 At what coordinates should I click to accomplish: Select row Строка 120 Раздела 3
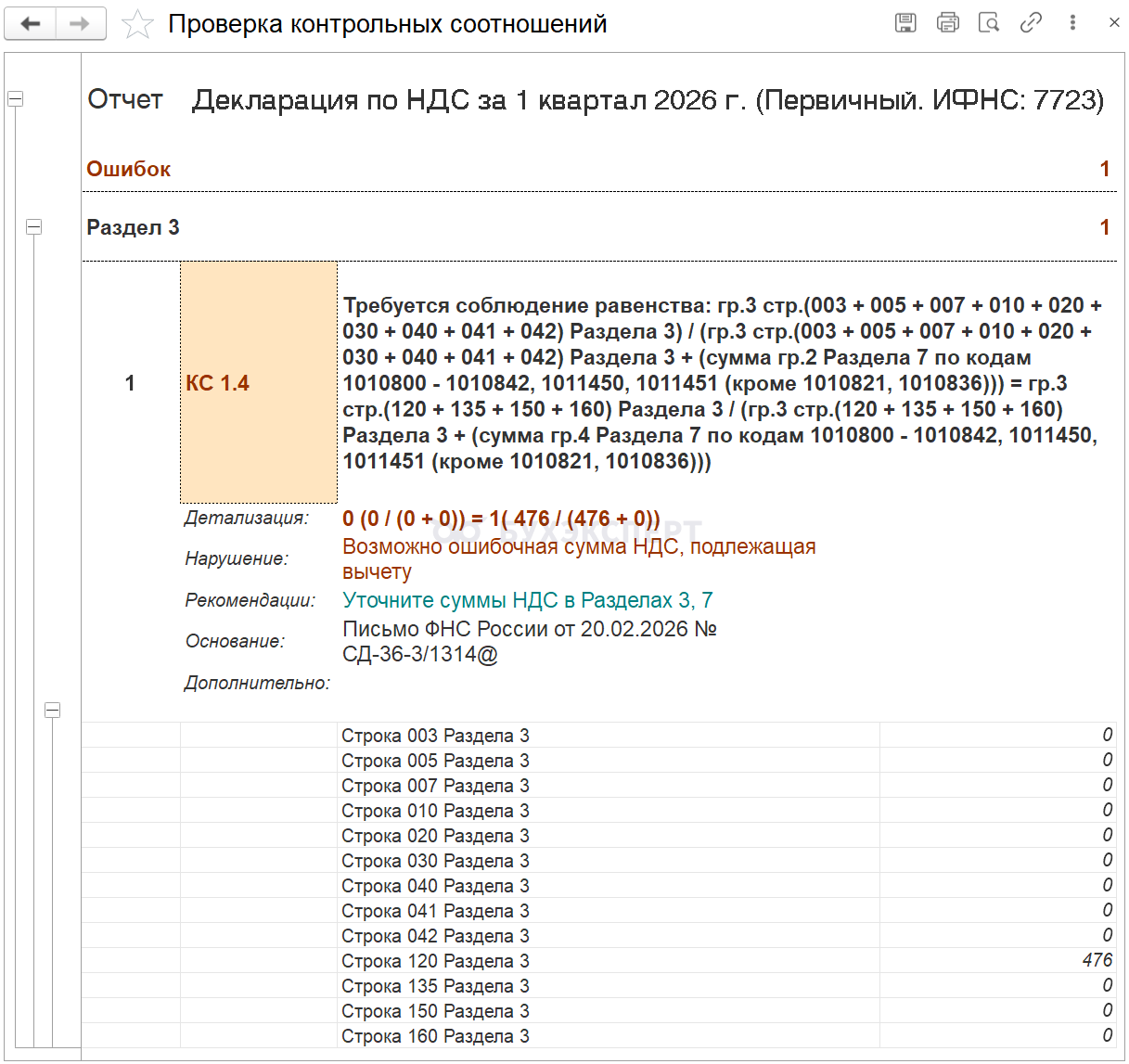(x=598, y=960)
